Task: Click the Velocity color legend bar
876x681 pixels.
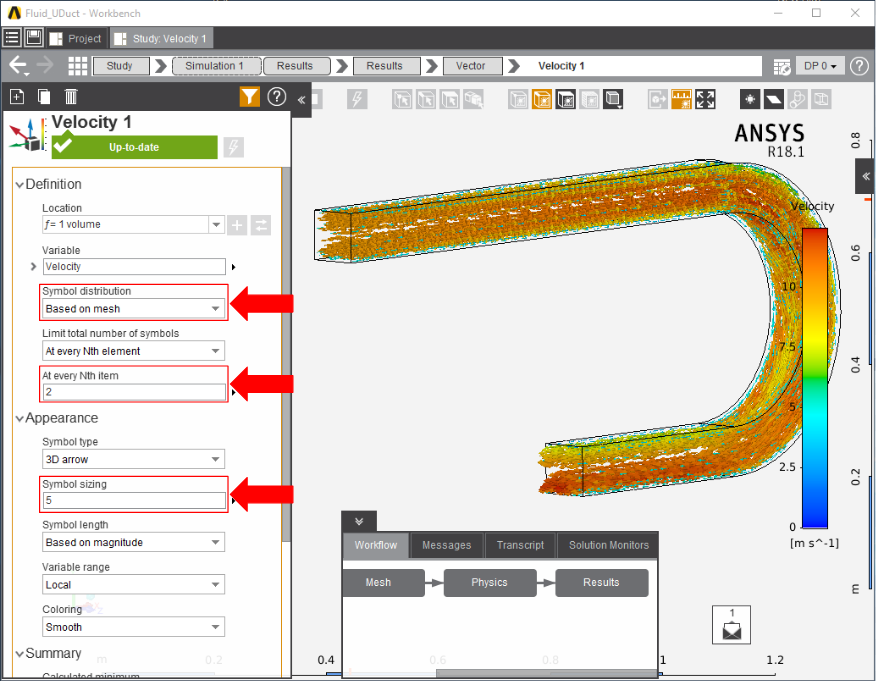Action: click(815, 378)
